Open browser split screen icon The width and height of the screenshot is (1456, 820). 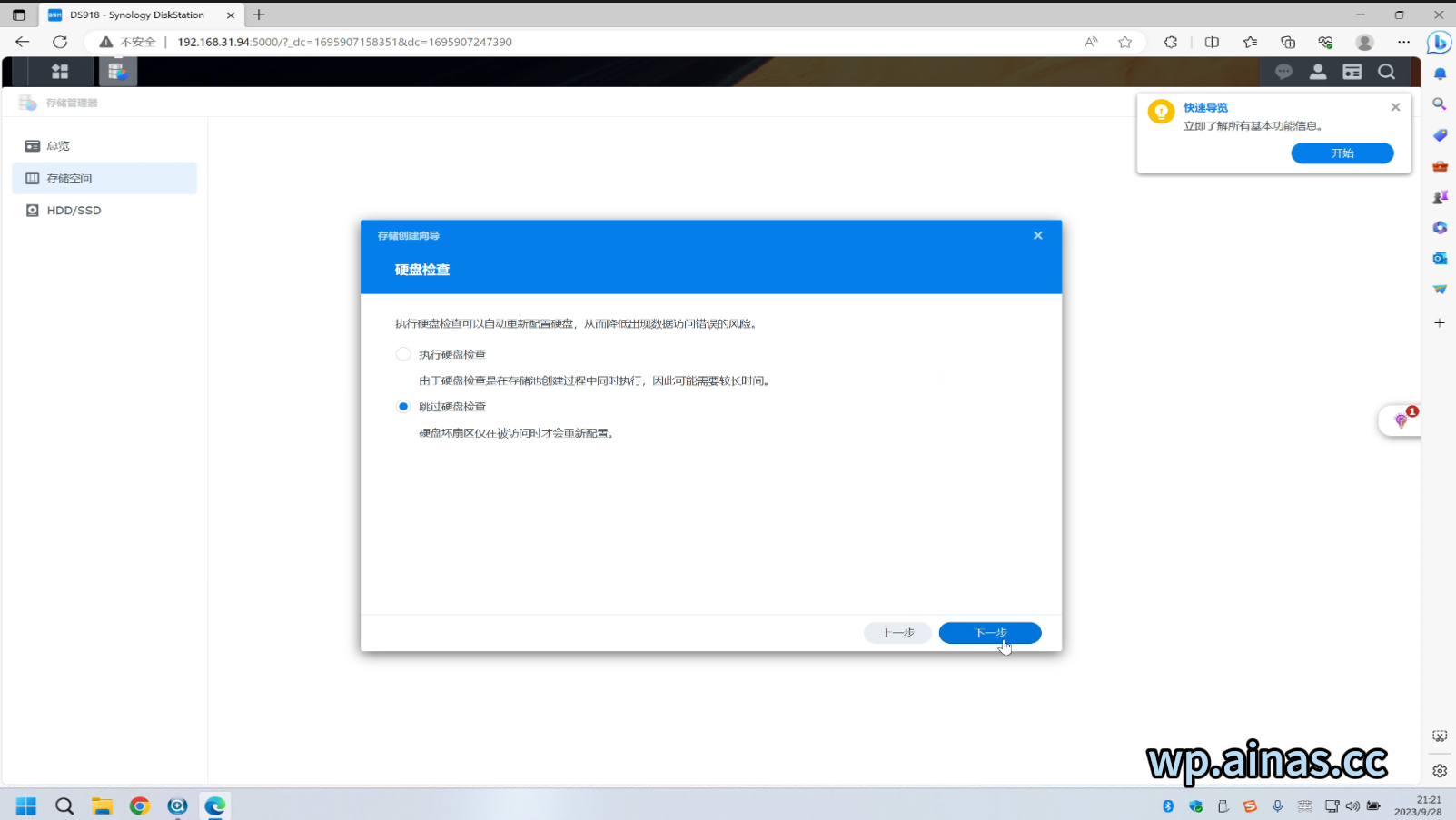[1212, 42]
